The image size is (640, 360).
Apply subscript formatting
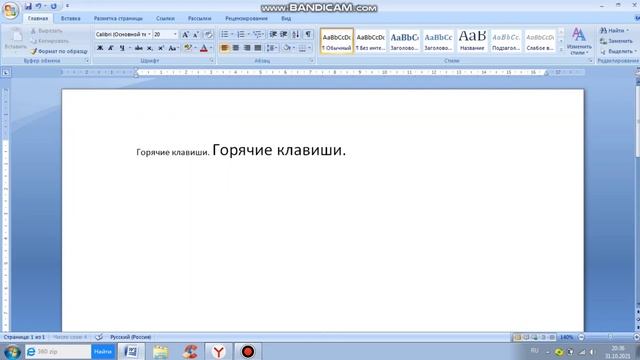[150, 48]
